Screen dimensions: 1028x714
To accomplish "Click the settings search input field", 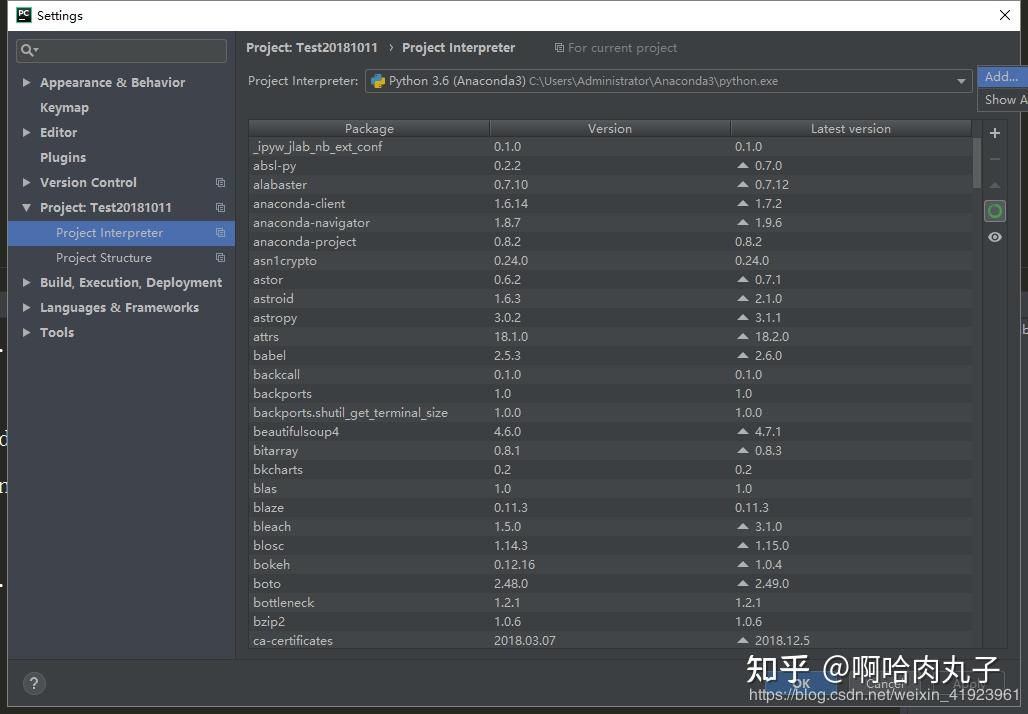I will pos(121,50).
